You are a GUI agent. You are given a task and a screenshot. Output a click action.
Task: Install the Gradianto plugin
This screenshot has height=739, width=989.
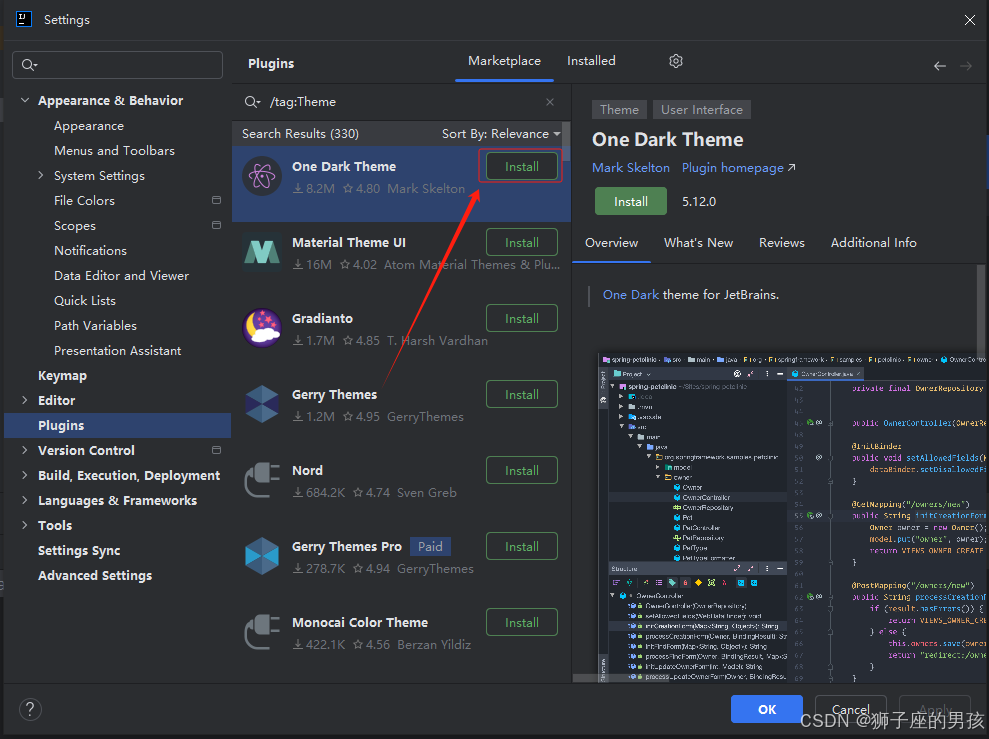pos(522,318)
